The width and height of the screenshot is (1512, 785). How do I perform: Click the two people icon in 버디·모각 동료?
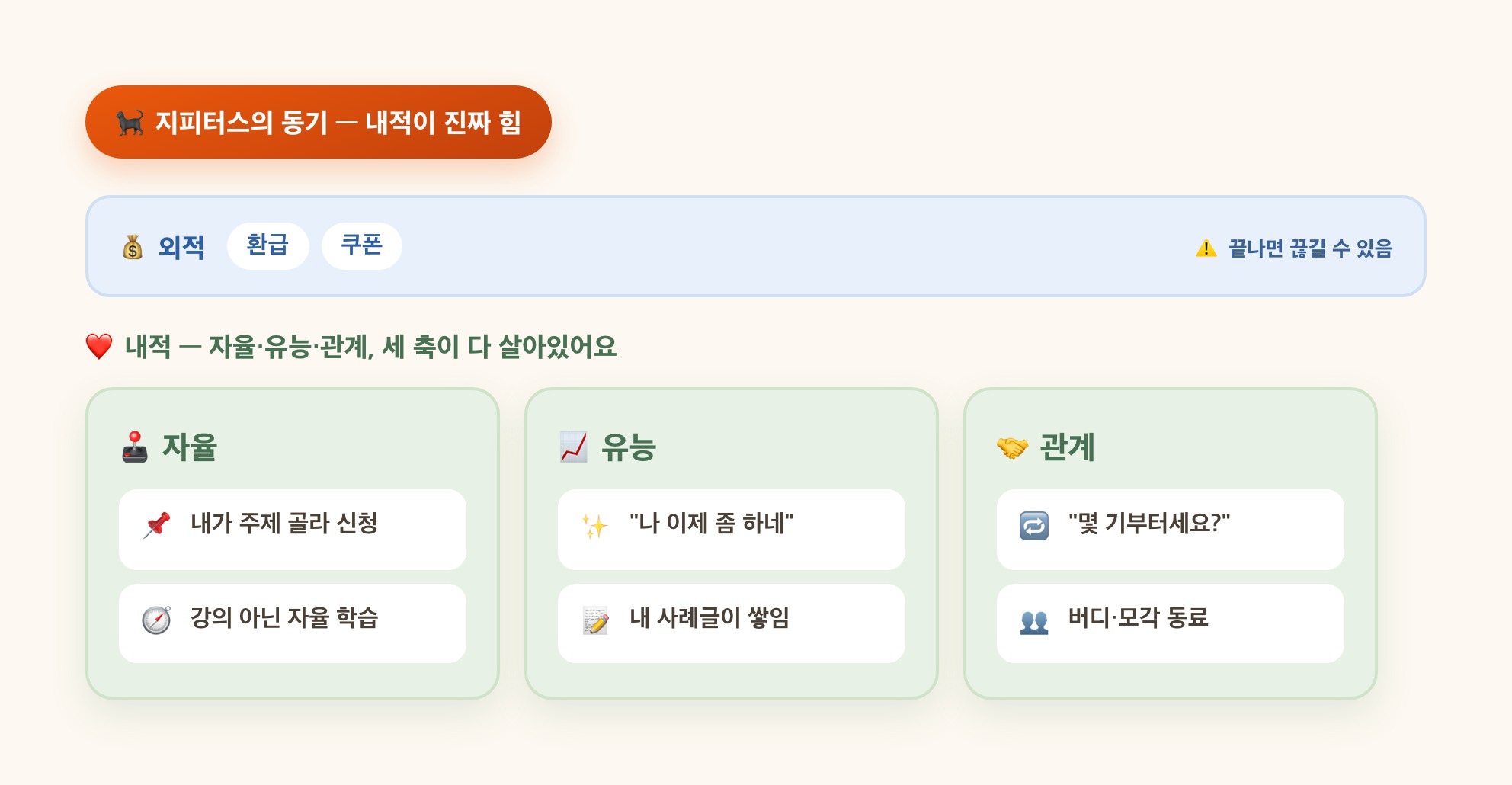click(1034, 621)
